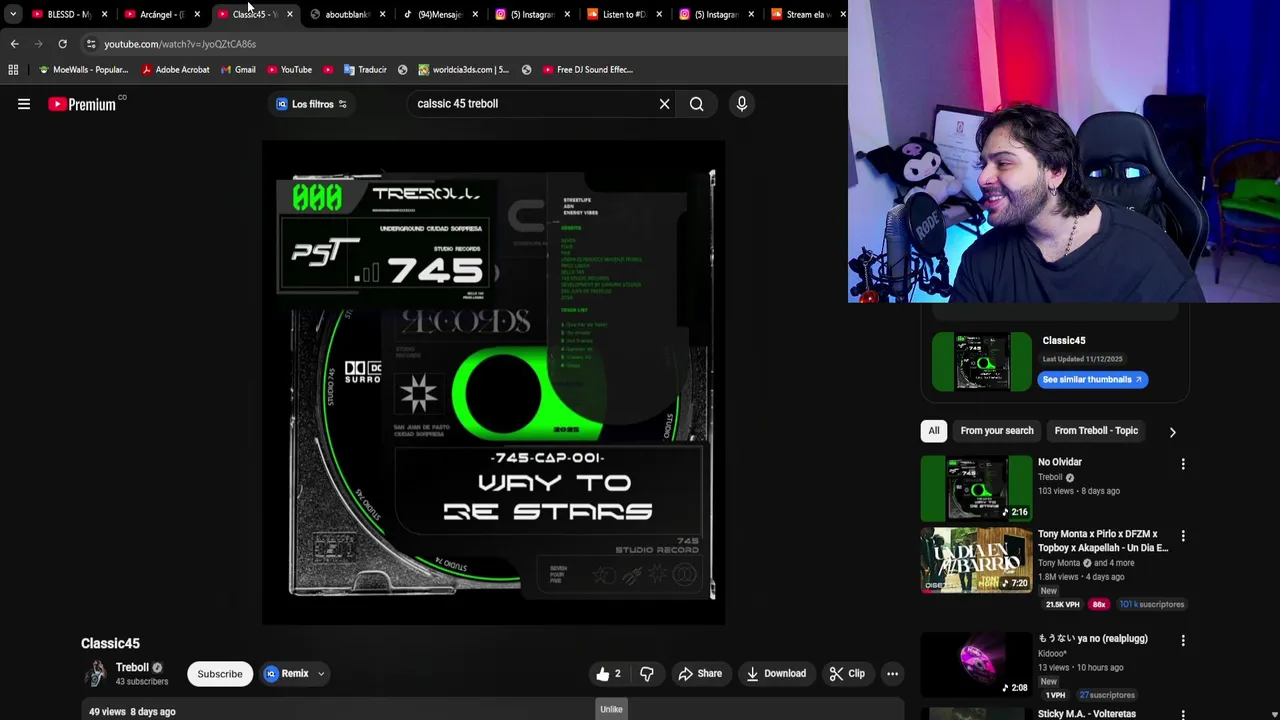
Task: View site information icon in address bar
Action: click(x=90, y=44)
